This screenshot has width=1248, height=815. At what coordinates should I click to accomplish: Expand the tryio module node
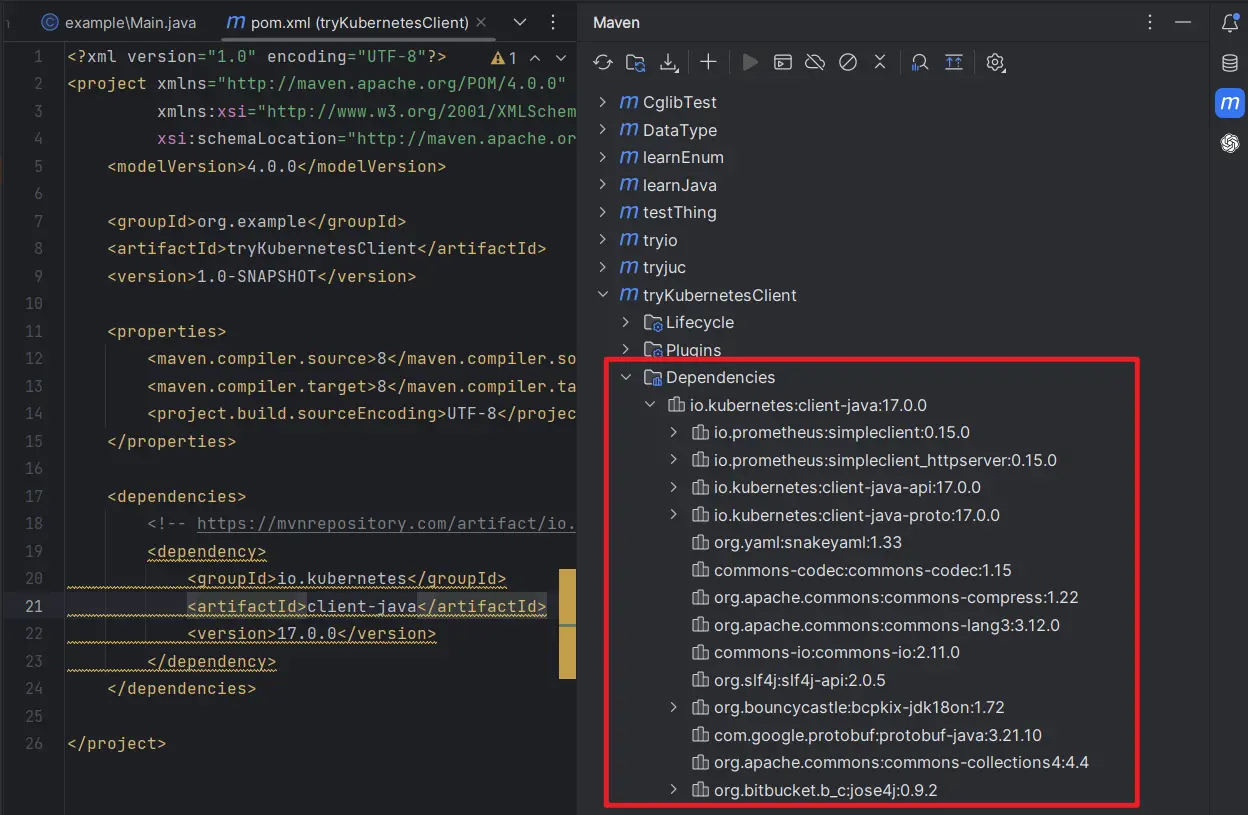tap(603, 240)
